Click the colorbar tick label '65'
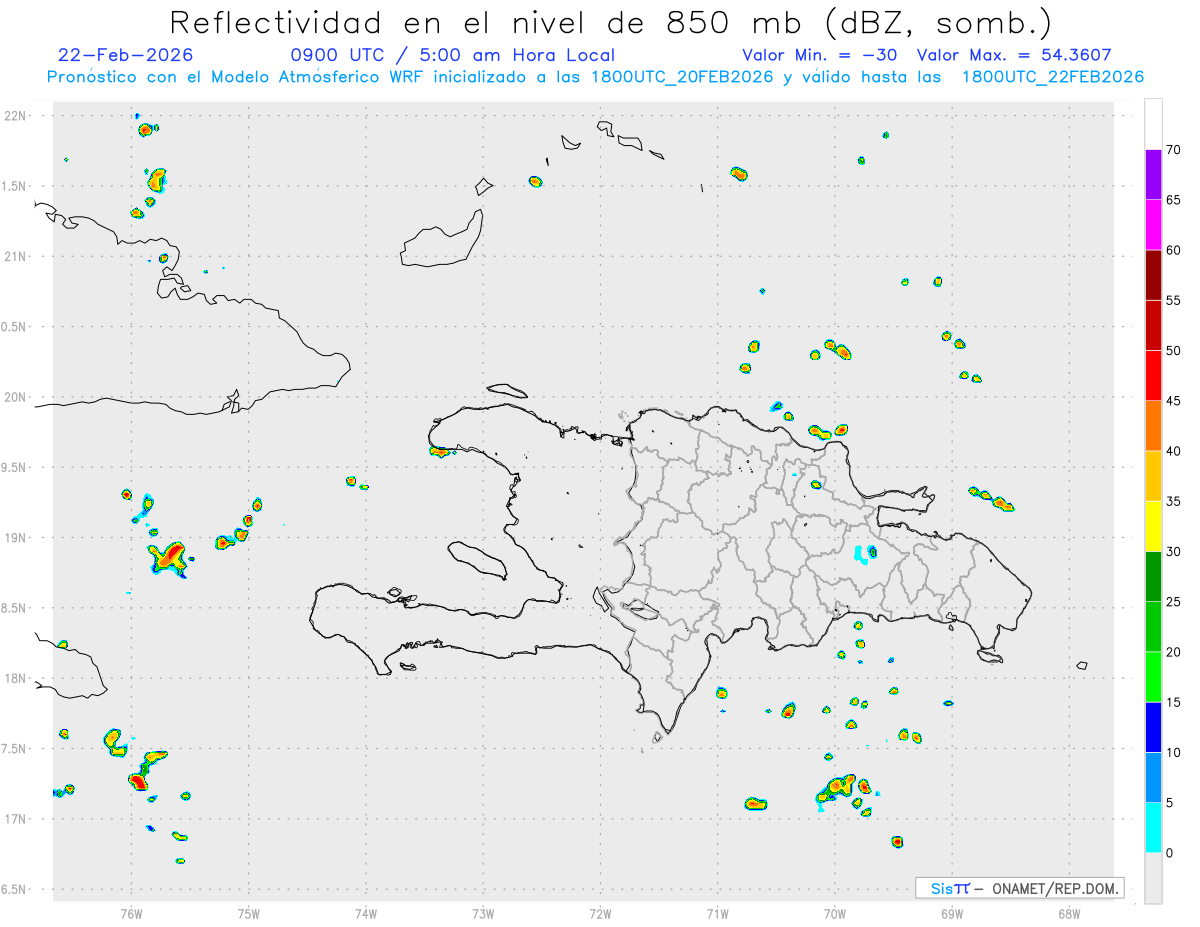 pos(1173,200)
